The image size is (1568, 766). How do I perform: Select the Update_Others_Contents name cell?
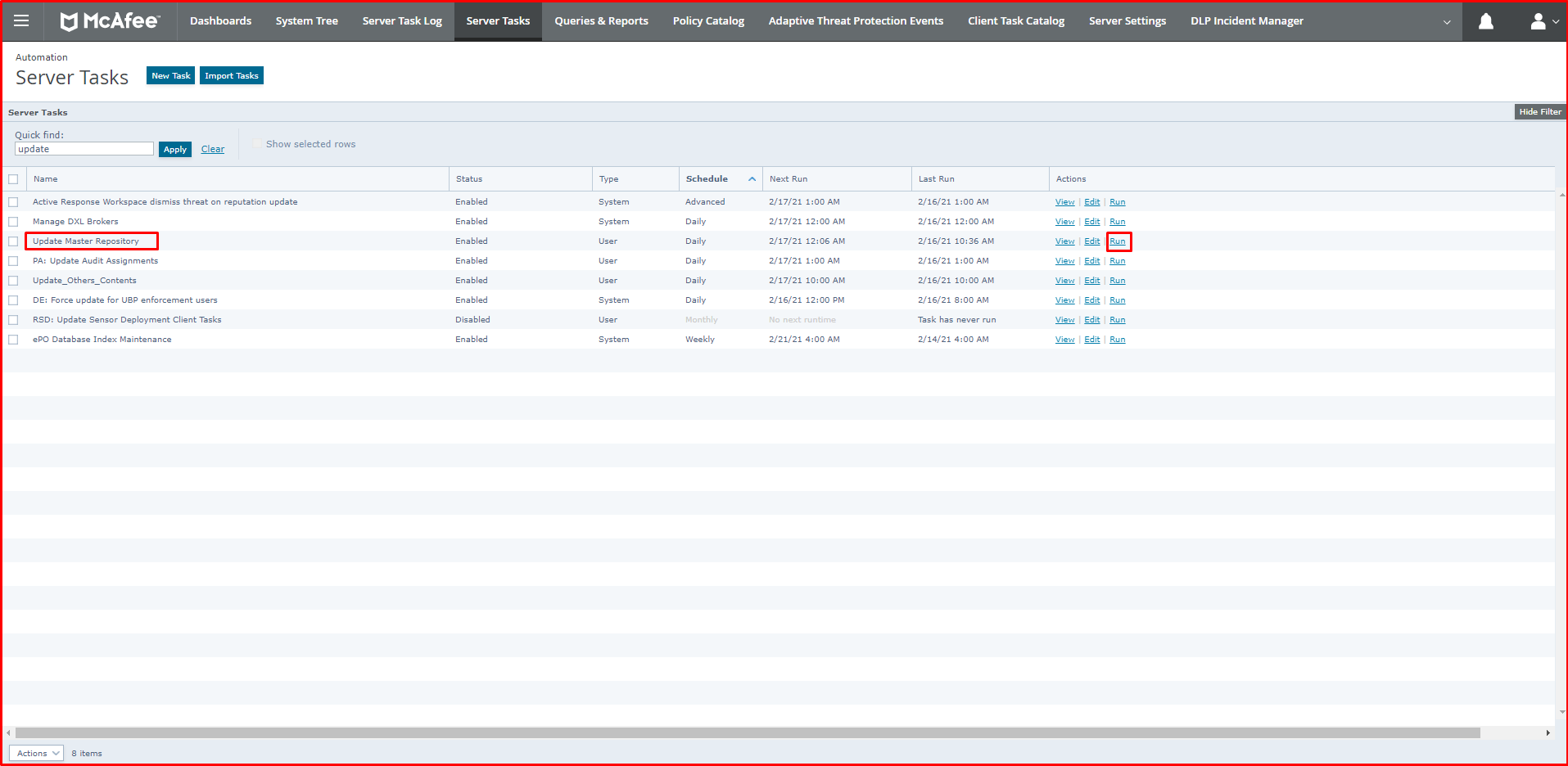[x=84, y=281]
